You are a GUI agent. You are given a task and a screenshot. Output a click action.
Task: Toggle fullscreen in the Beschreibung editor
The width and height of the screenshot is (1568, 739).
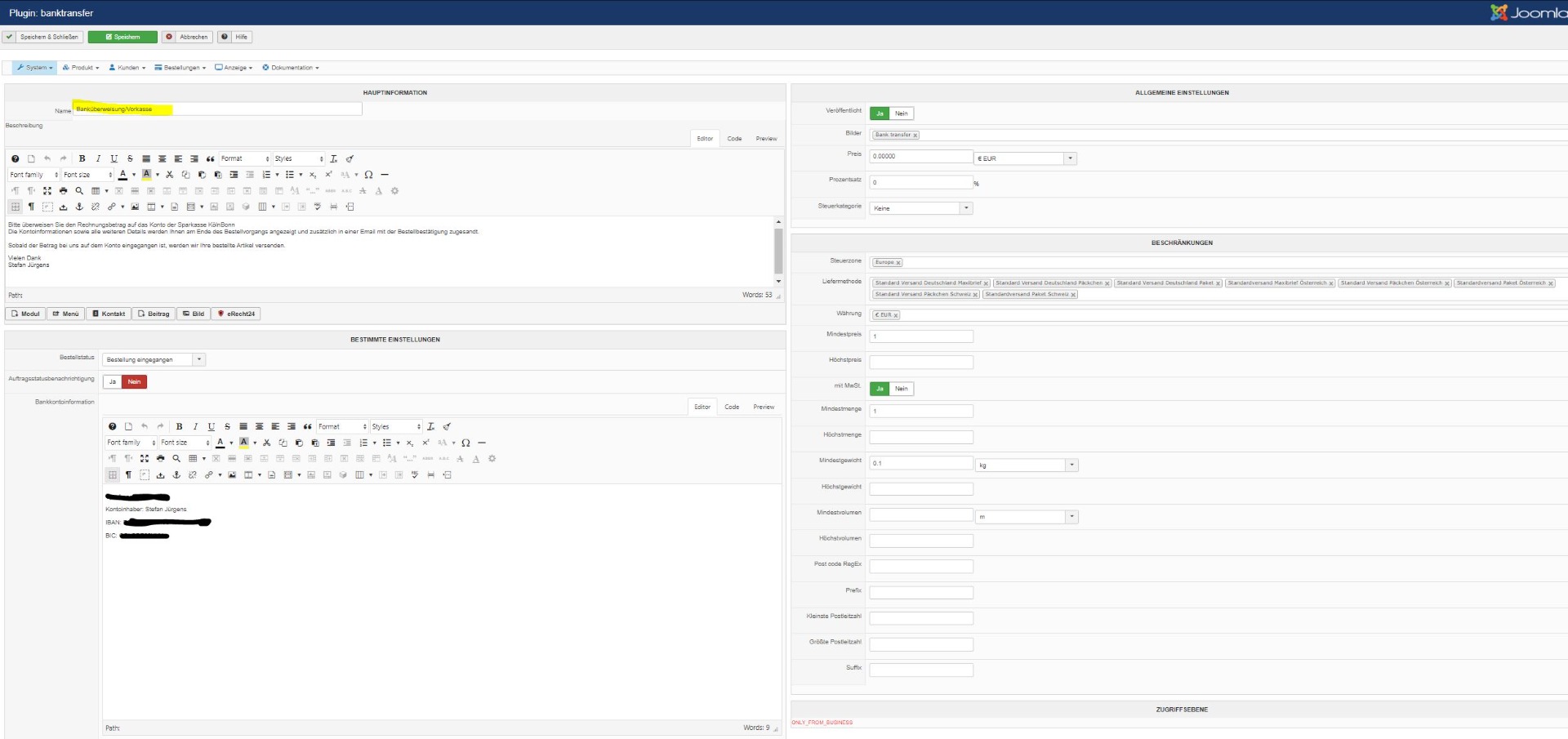[47, 191]
